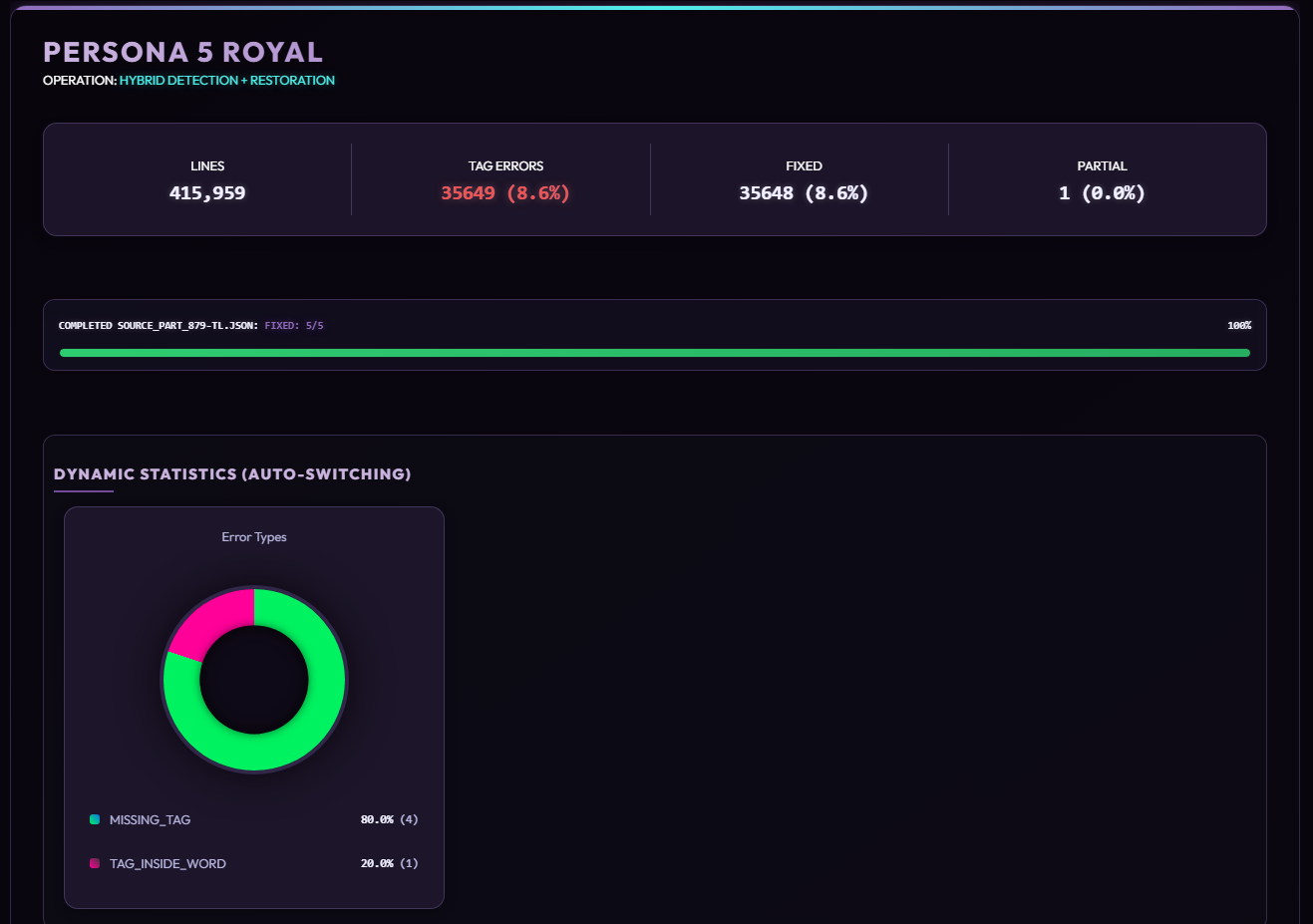This screenshot has height=924, width=1313.
Task: Click the "80.0% (4)" legend value
Action: [390, 819]
